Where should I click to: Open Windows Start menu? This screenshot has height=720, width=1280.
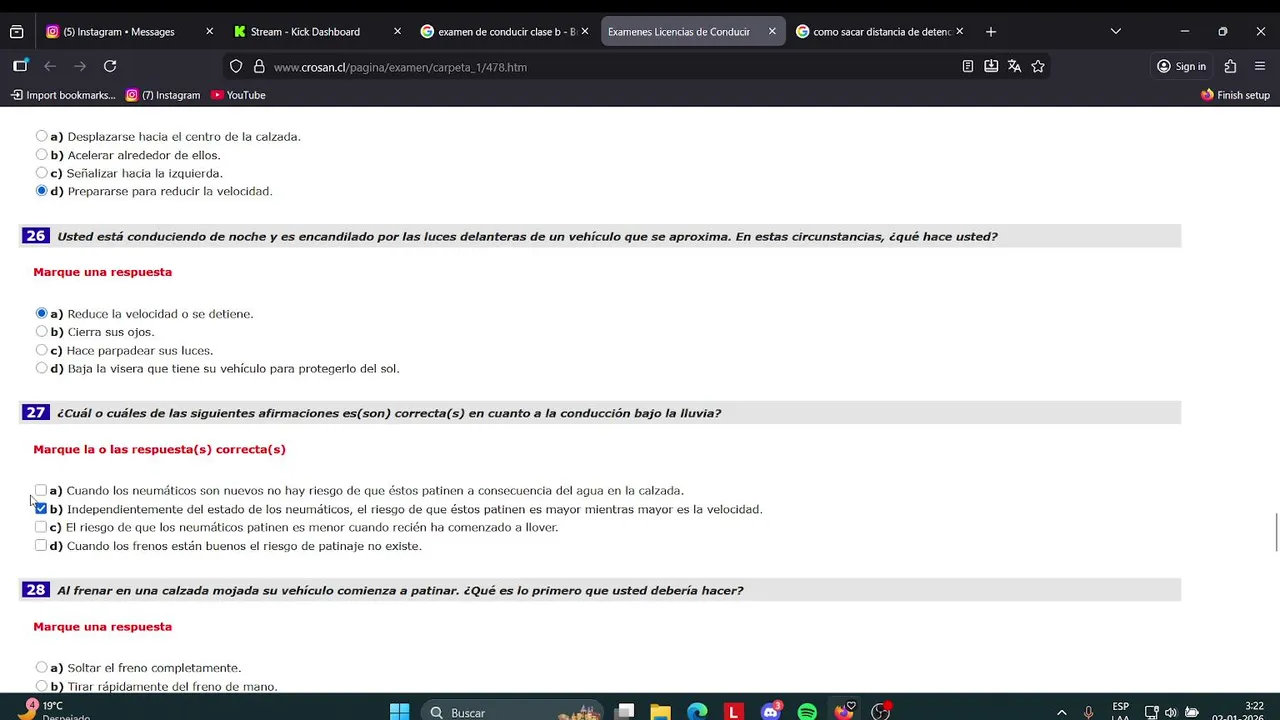[x=399, y=712]
